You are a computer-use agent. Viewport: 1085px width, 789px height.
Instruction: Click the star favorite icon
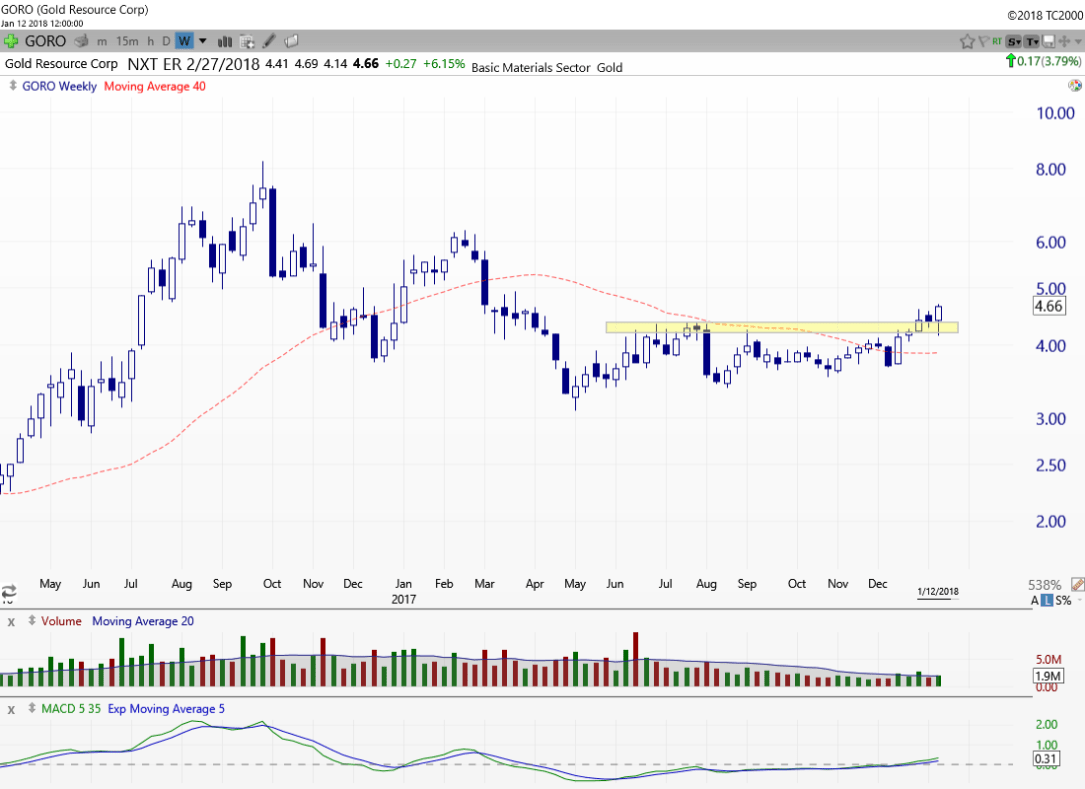pyautogui.click(x=967, y=41)
